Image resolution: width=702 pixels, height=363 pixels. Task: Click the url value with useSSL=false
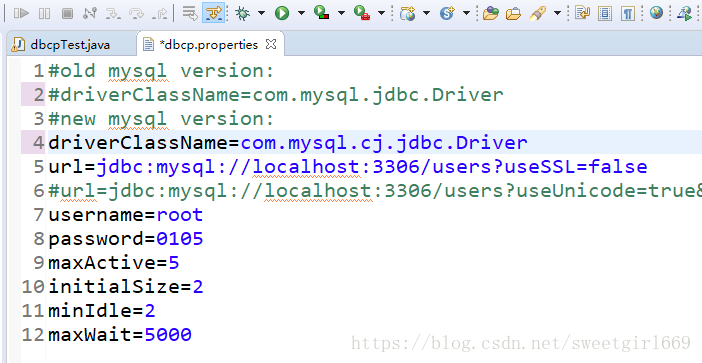pos(372,167)
